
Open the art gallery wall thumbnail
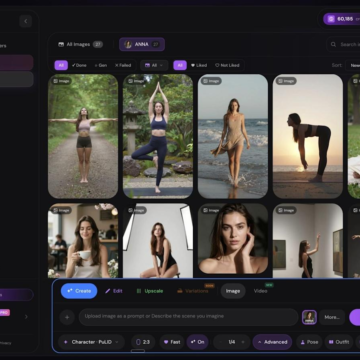[308, 241]
